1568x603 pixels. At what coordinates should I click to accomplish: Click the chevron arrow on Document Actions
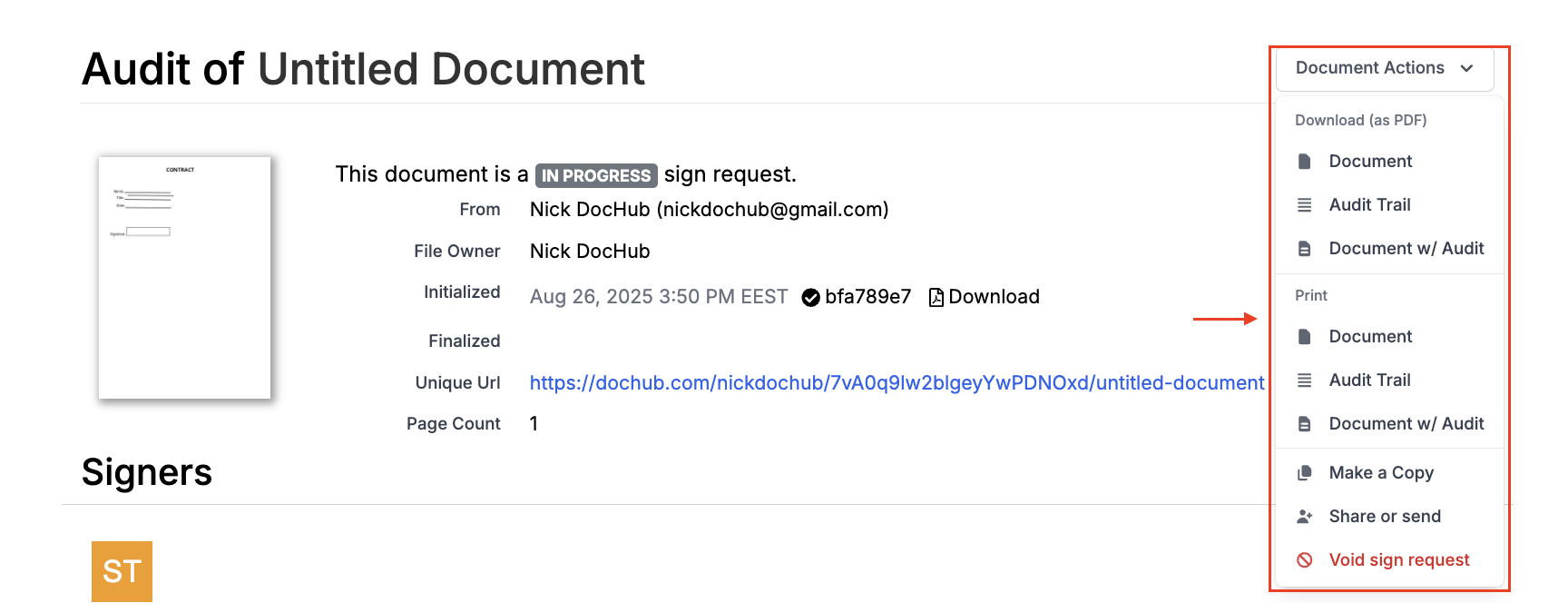[x=1466, y=69]
